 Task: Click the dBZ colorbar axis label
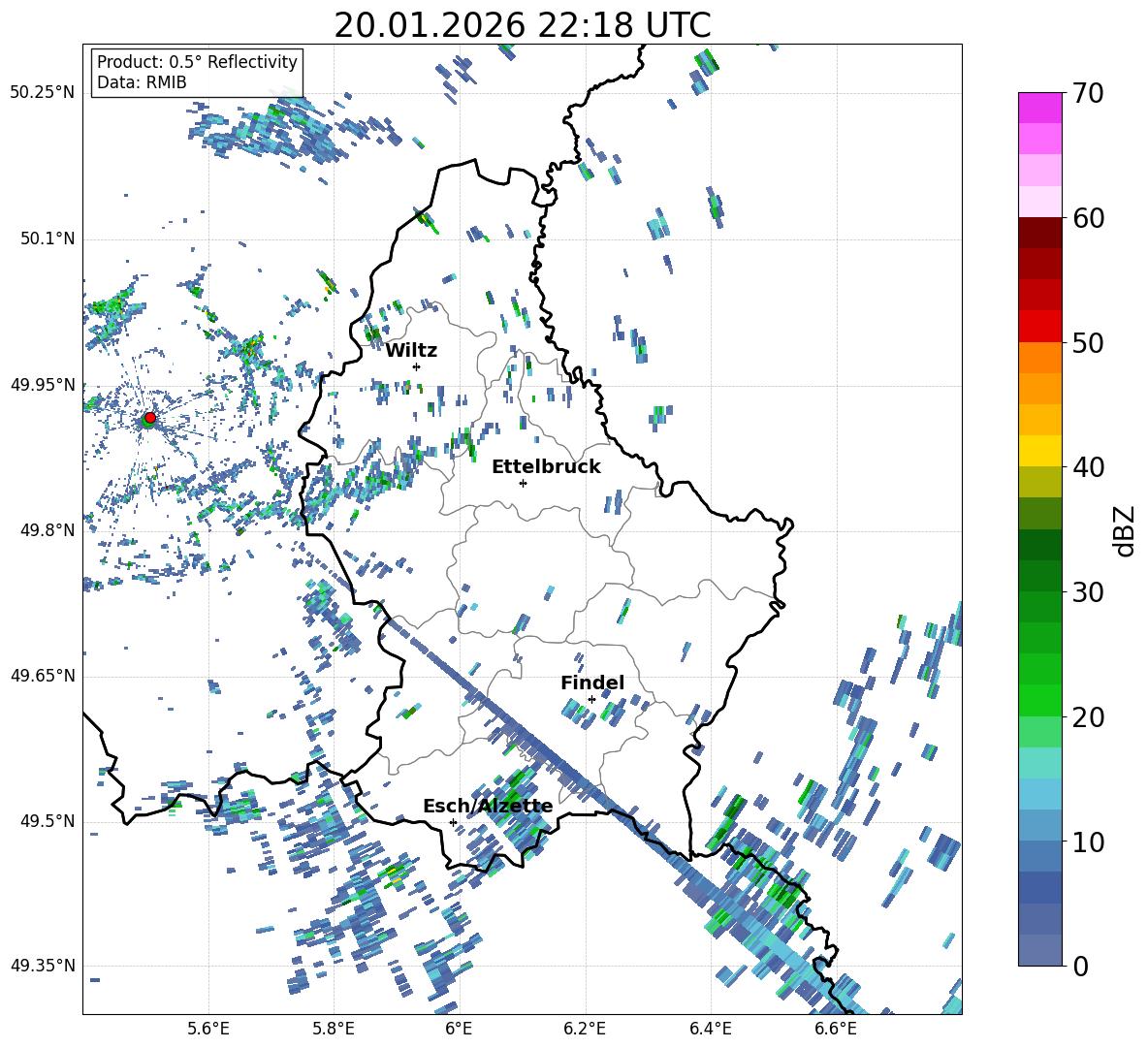1126,530
